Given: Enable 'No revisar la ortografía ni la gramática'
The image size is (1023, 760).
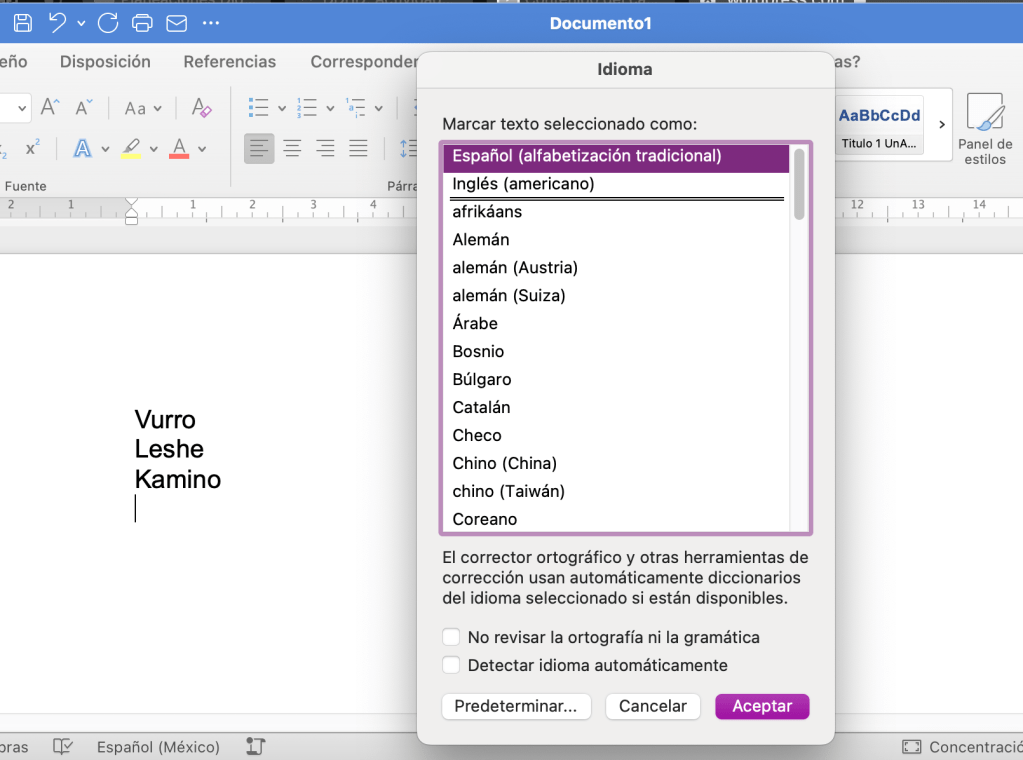Looking at the screenshot, I should (452, 637).
